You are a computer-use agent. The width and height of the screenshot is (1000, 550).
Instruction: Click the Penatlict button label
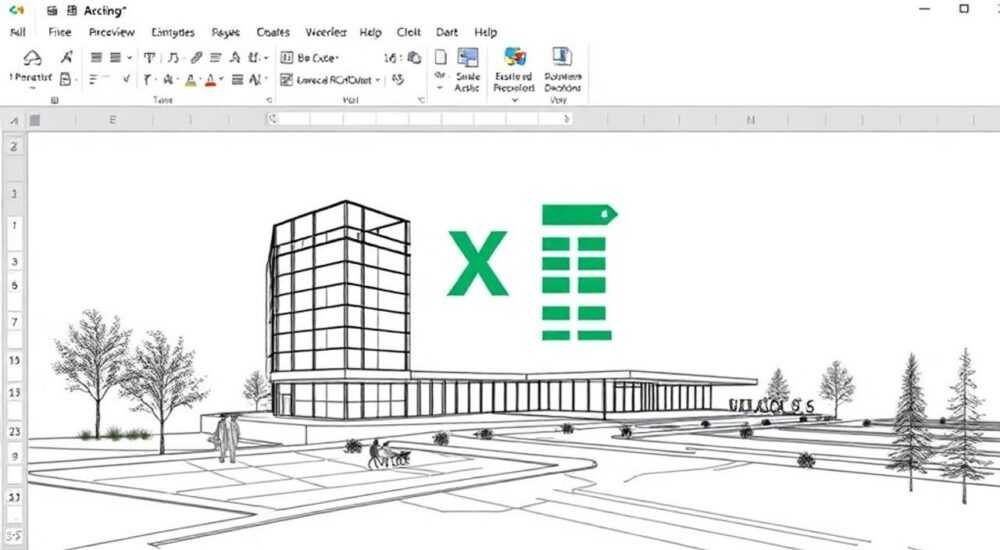coord(31,77)
